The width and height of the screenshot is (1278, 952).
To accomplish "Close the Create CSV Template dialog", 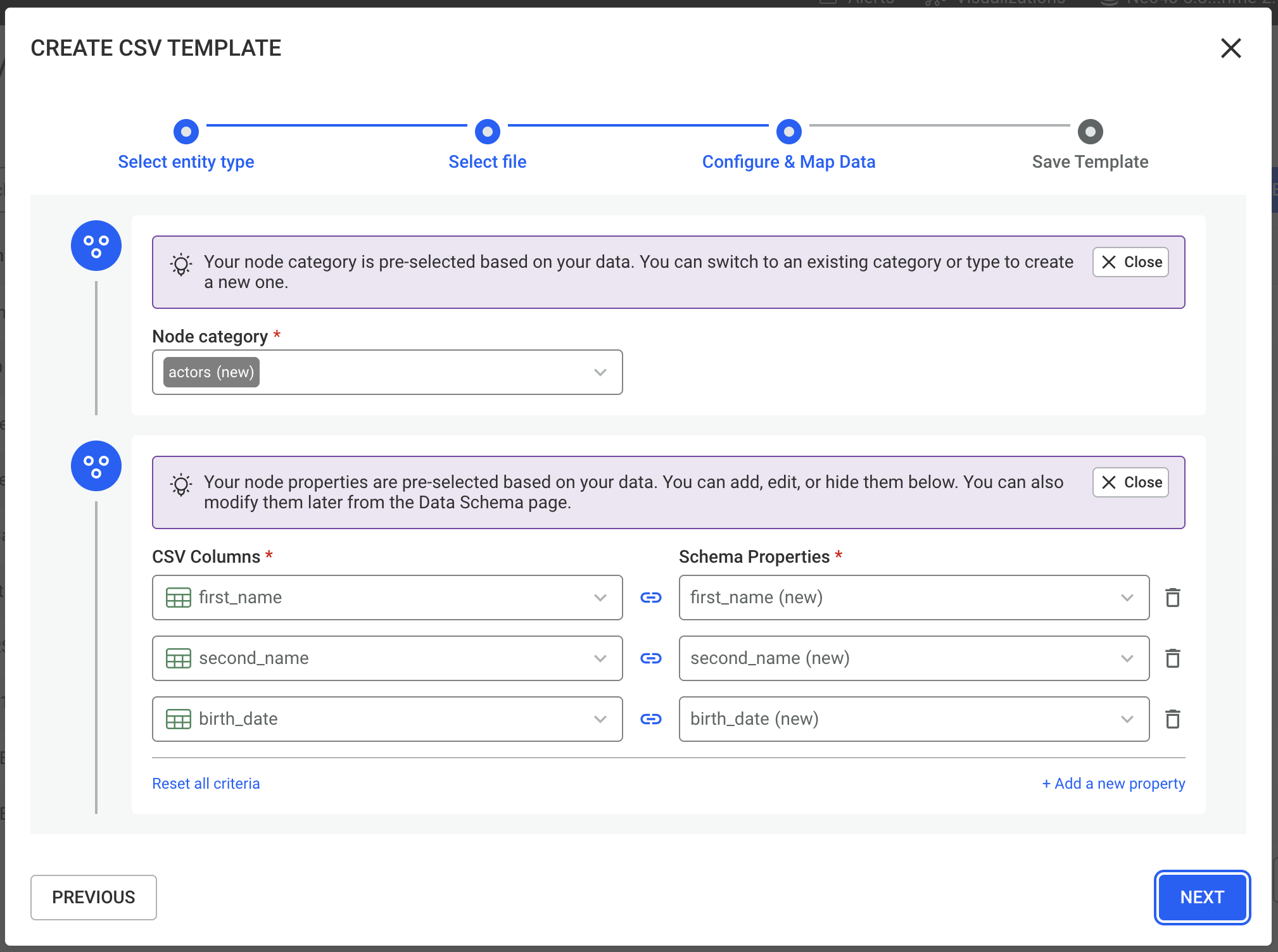I will pyautogui.click(x=1231, y=48).
